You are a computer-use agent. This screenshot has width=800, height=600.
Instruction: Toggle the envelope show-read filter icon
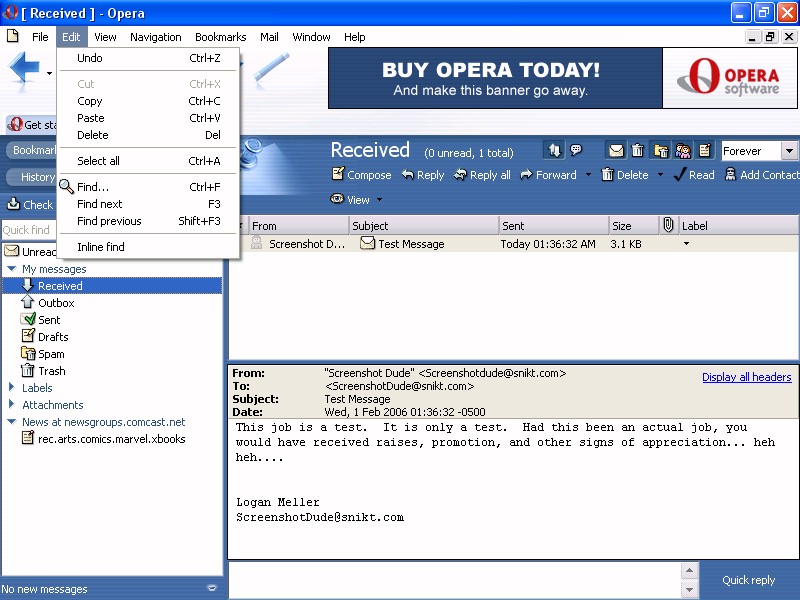click(x=616, y=151)
